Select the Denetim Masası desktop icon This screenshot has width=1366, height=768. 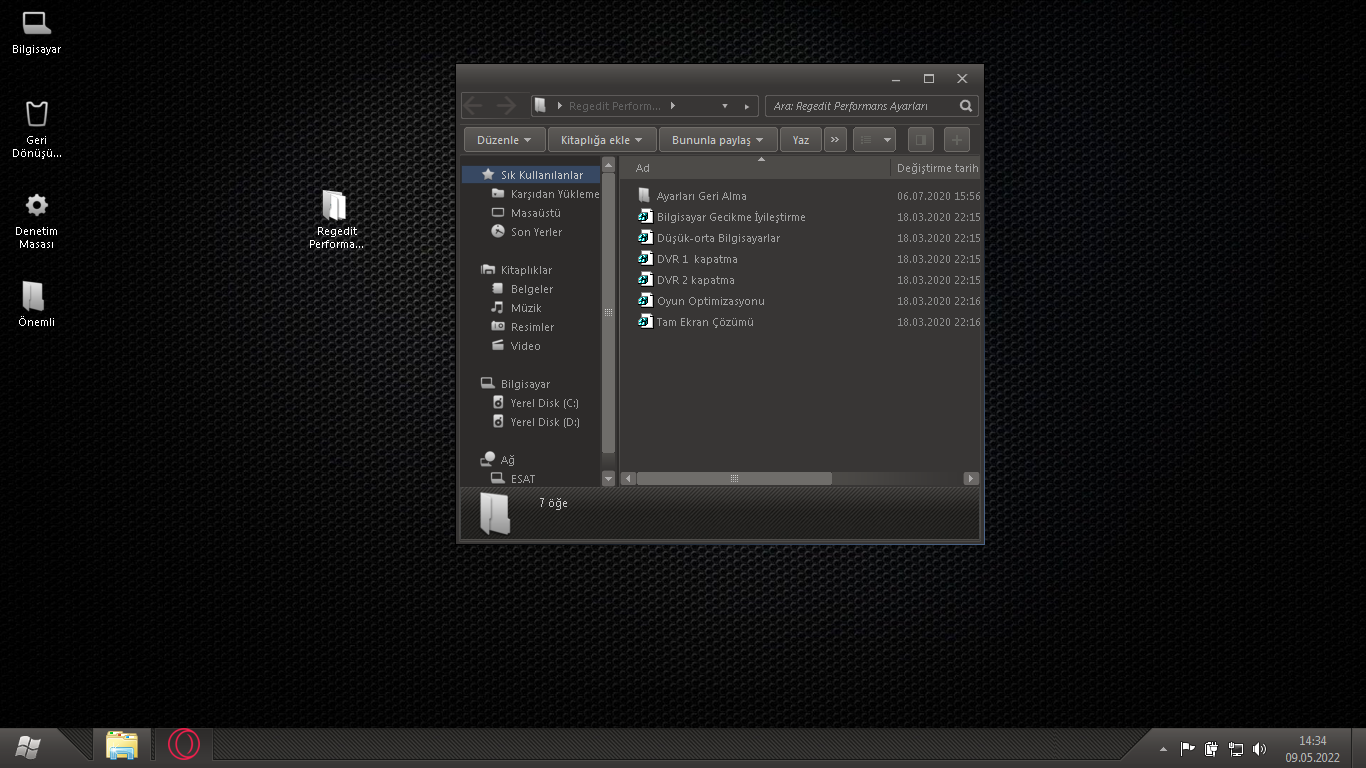click(x=36, y=221)
